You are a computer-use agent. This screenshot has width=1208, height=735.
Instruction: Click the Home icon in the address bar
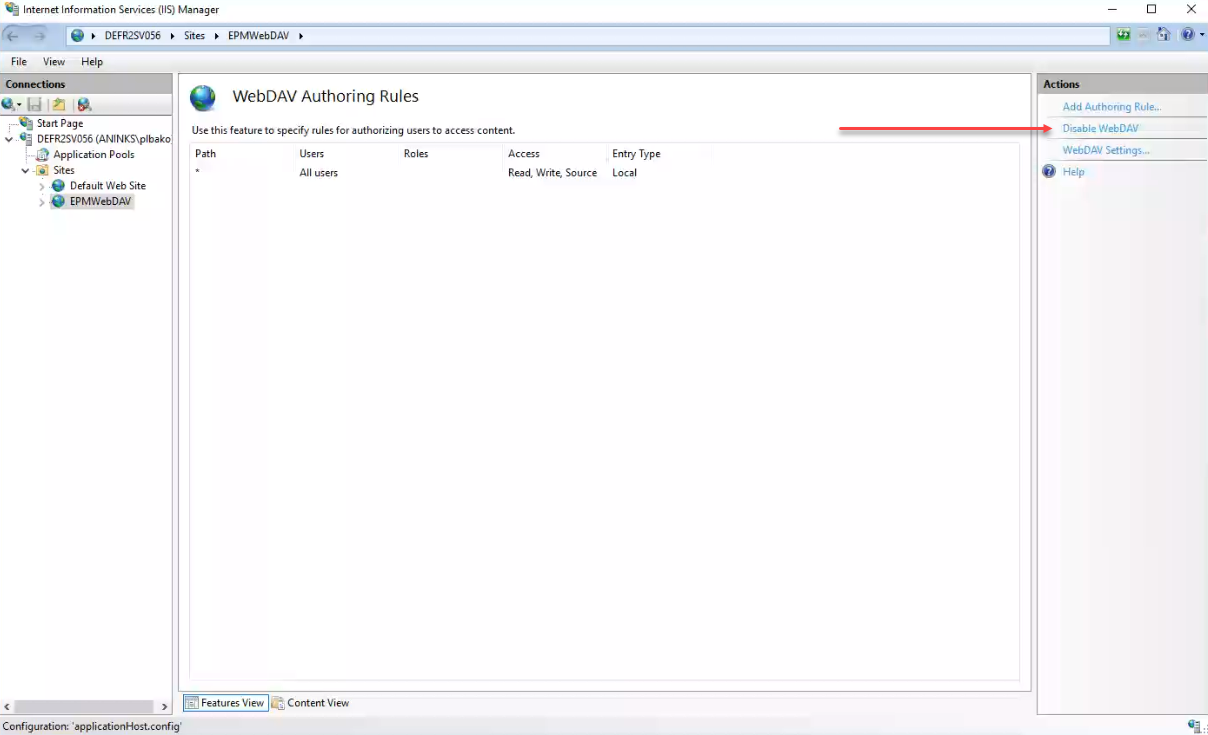click(1163, 35)
